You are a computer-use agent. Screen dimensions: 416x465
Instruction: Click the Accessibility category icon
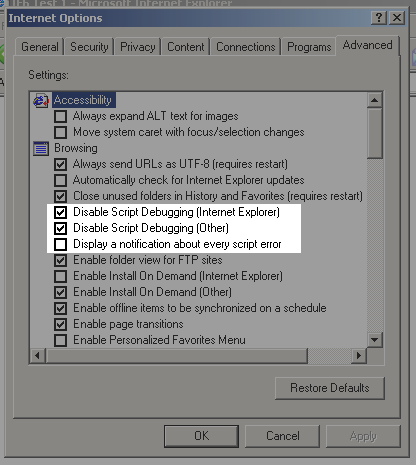click(x=41, y=100)
